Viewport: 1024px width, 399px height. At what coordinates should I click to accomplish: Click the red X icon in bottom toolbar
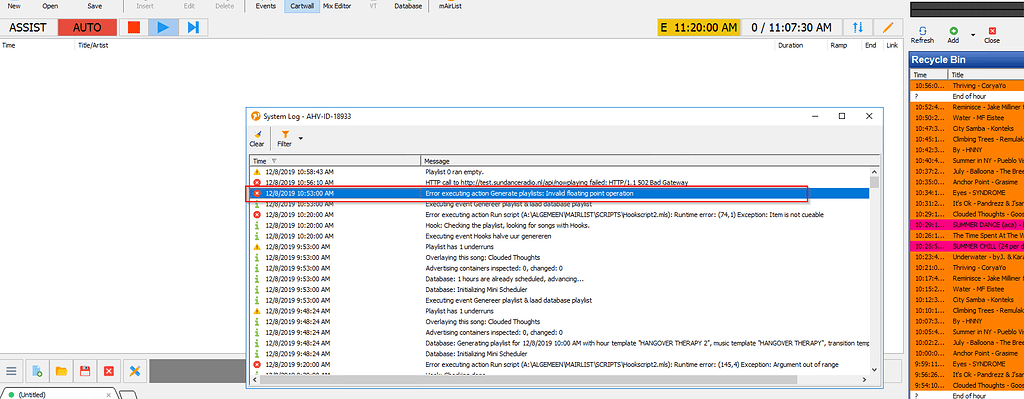coord(109,371)
